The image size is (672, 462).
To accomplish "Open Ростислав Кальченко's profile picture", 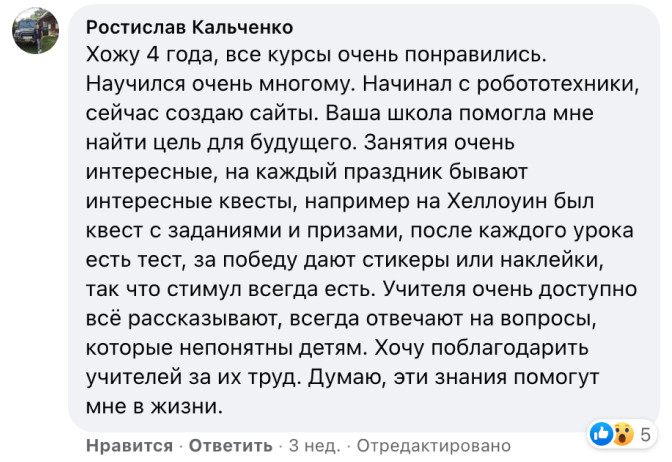I will click(36, 30).
